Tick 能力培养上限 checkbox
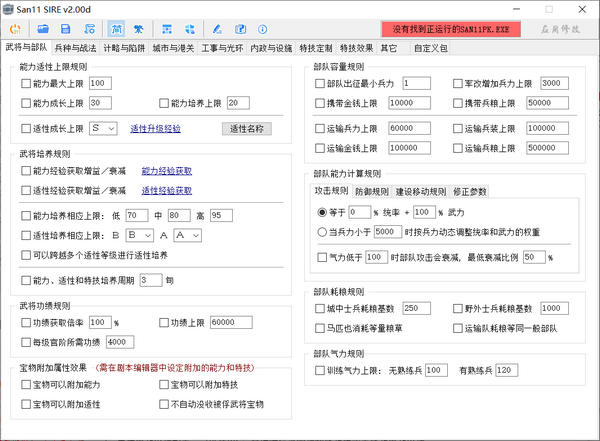This screenshot has width=600, height=441. click(x=164, y=103)
